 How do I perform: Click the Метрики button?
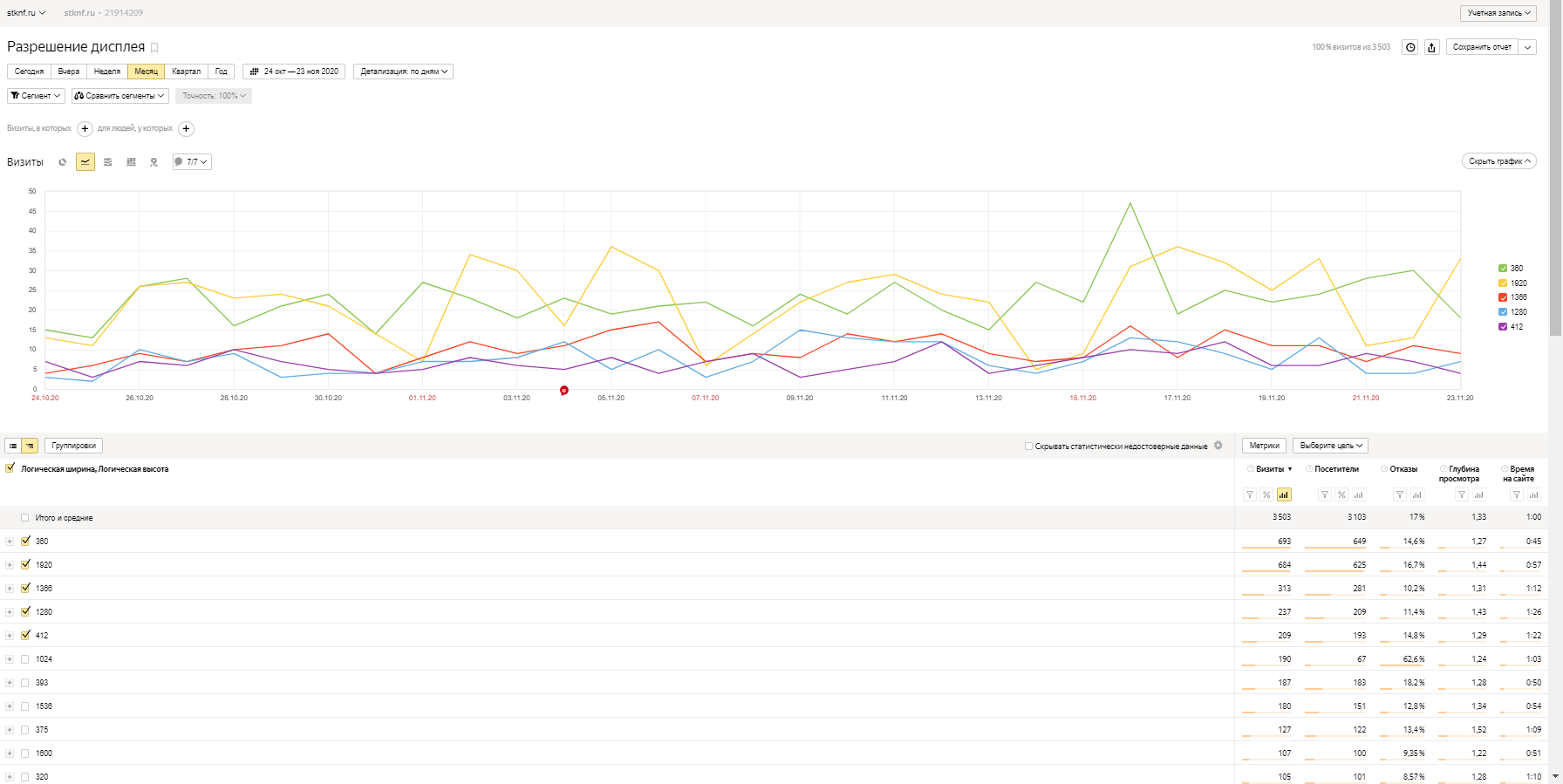pyautogui.click(x=1264, y=446)
